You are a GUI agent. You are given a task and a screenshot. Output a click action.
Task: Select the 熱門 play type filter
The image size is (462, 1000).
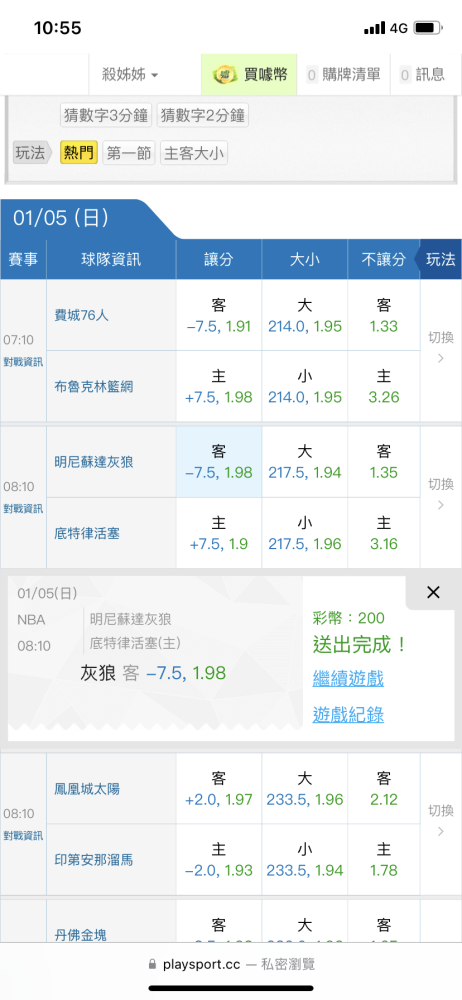click(79, 153)
